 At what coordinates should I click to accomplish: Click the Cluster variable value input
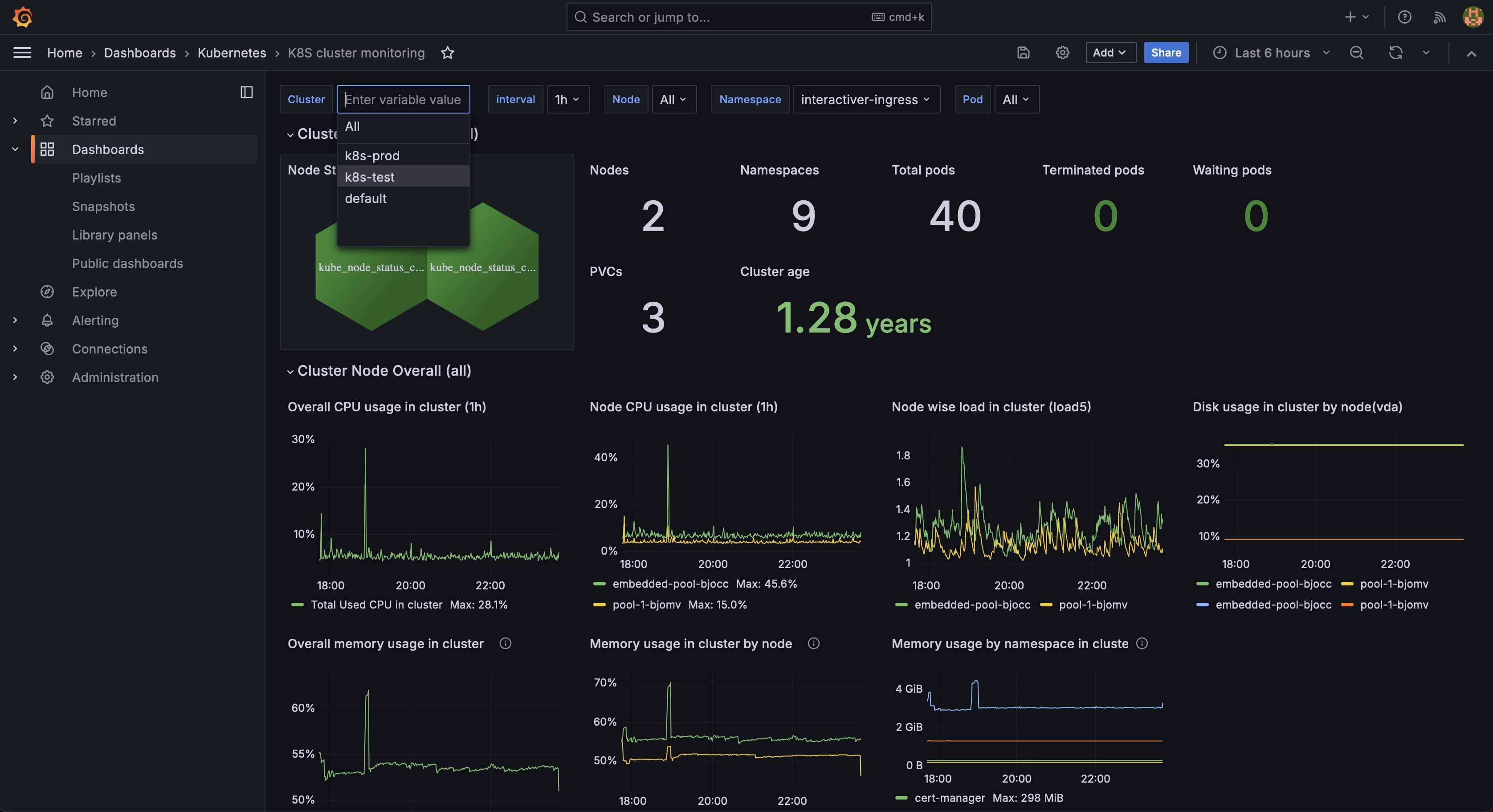pyautogui.click(x=404, y=100)
